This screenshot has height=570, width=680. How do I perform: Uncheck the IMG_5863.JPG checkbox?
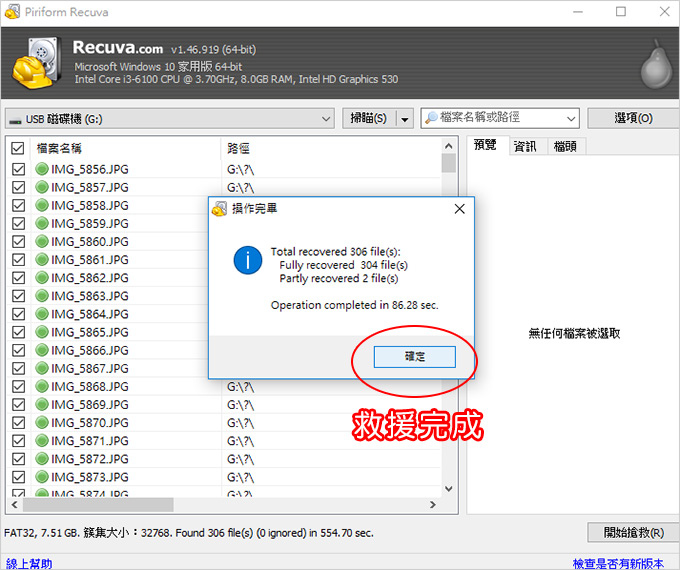point(18,296)
